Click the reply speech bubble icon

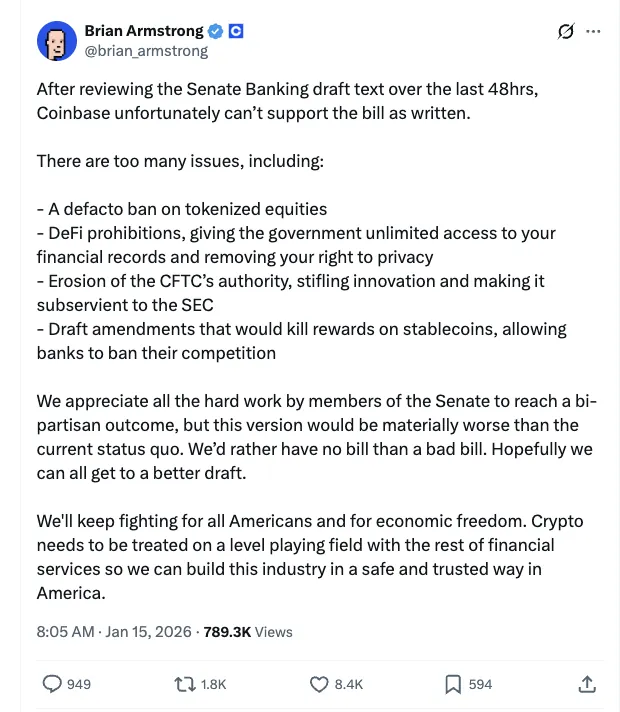pos(52,684)
